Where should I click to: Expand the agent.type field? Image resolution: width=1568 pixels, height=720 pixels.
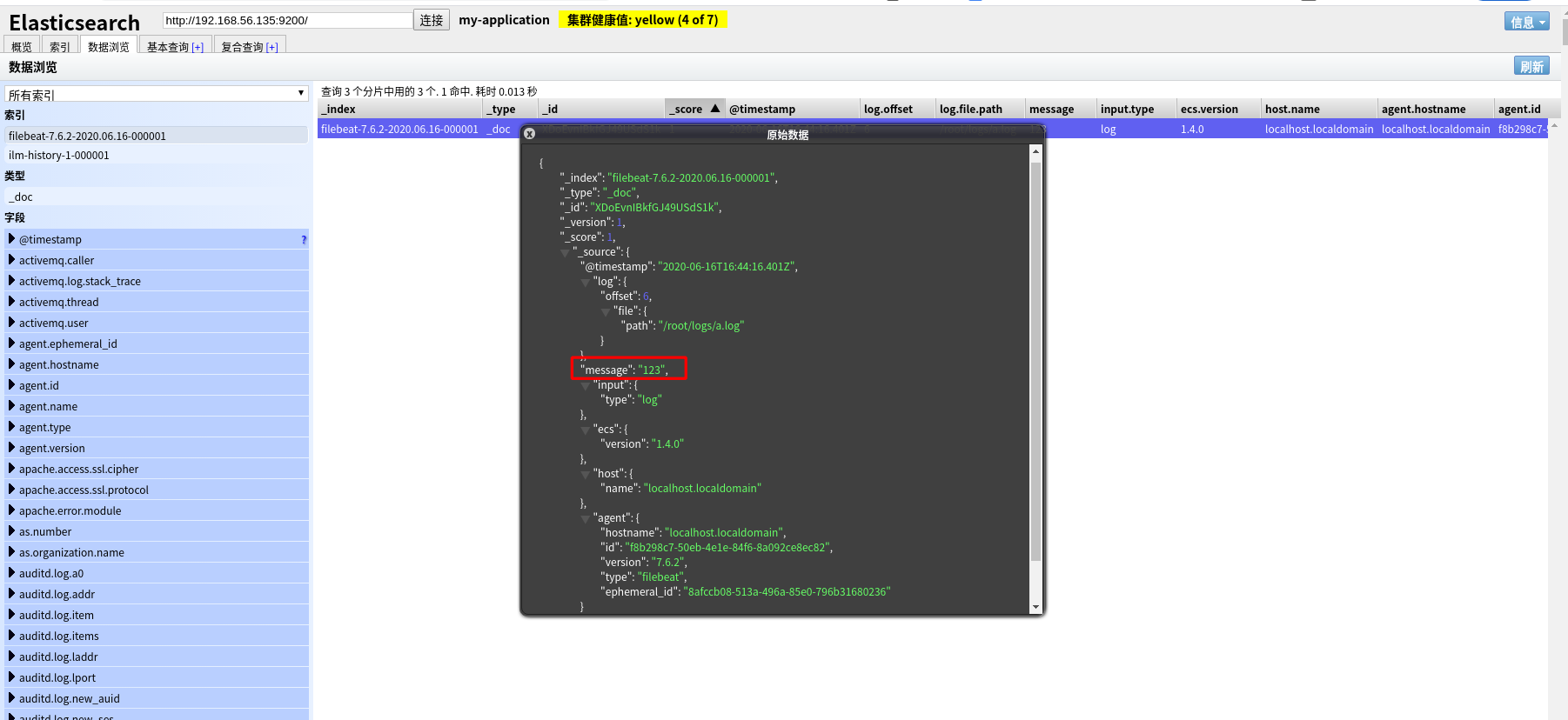point(11,427)
